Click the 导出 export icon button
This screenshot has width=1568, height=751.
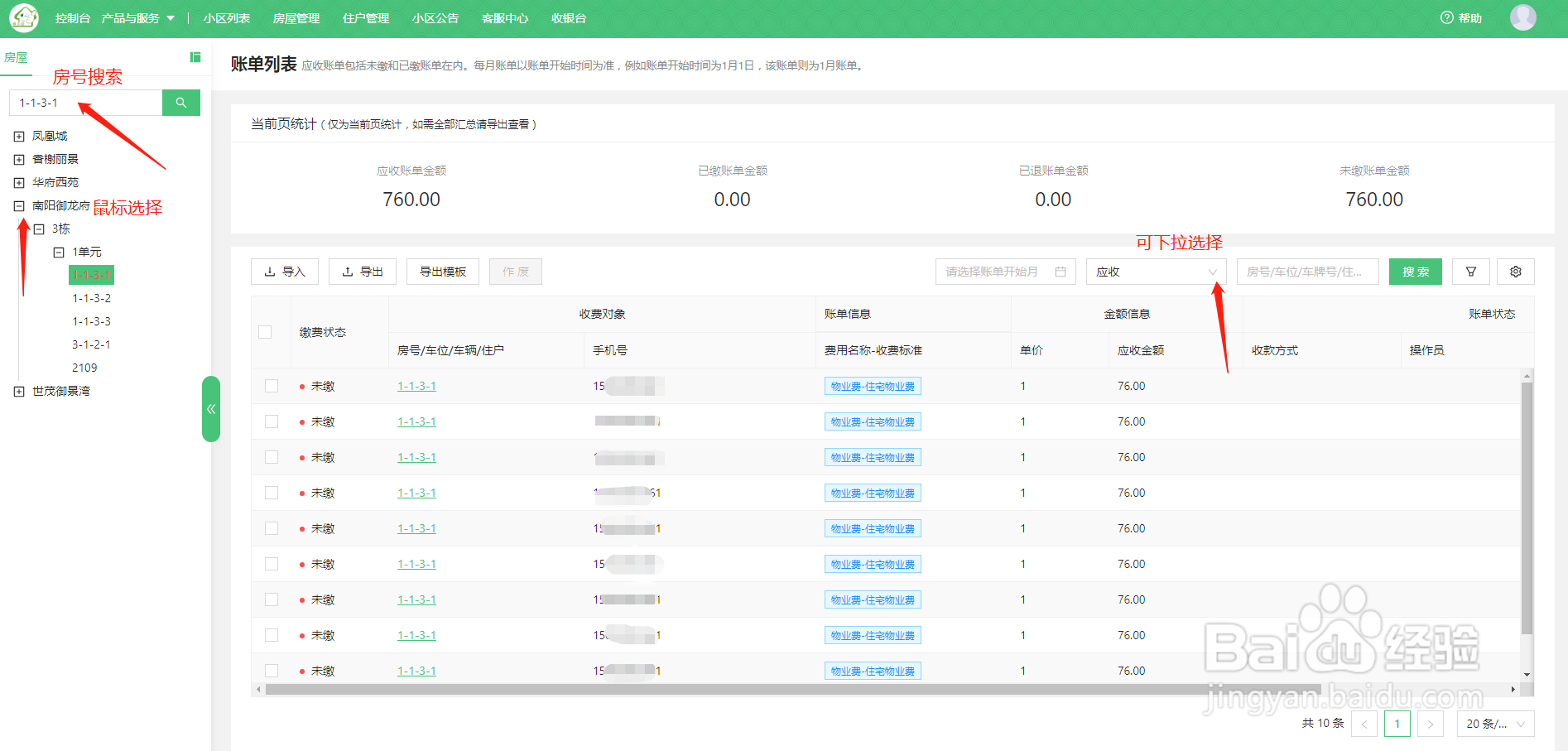click(x=362, y=271)
